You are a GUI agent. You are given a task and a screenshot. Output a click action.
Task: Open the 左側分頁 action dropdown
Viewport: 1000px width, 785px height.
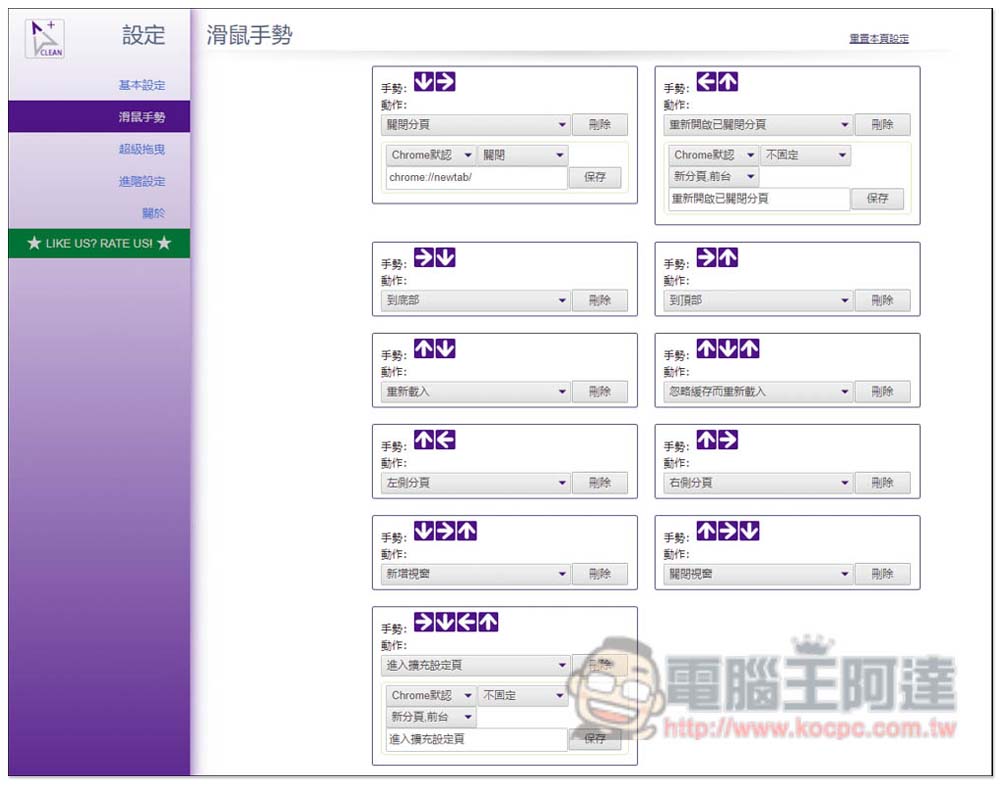pyautogui.click(x=476, y=483)
